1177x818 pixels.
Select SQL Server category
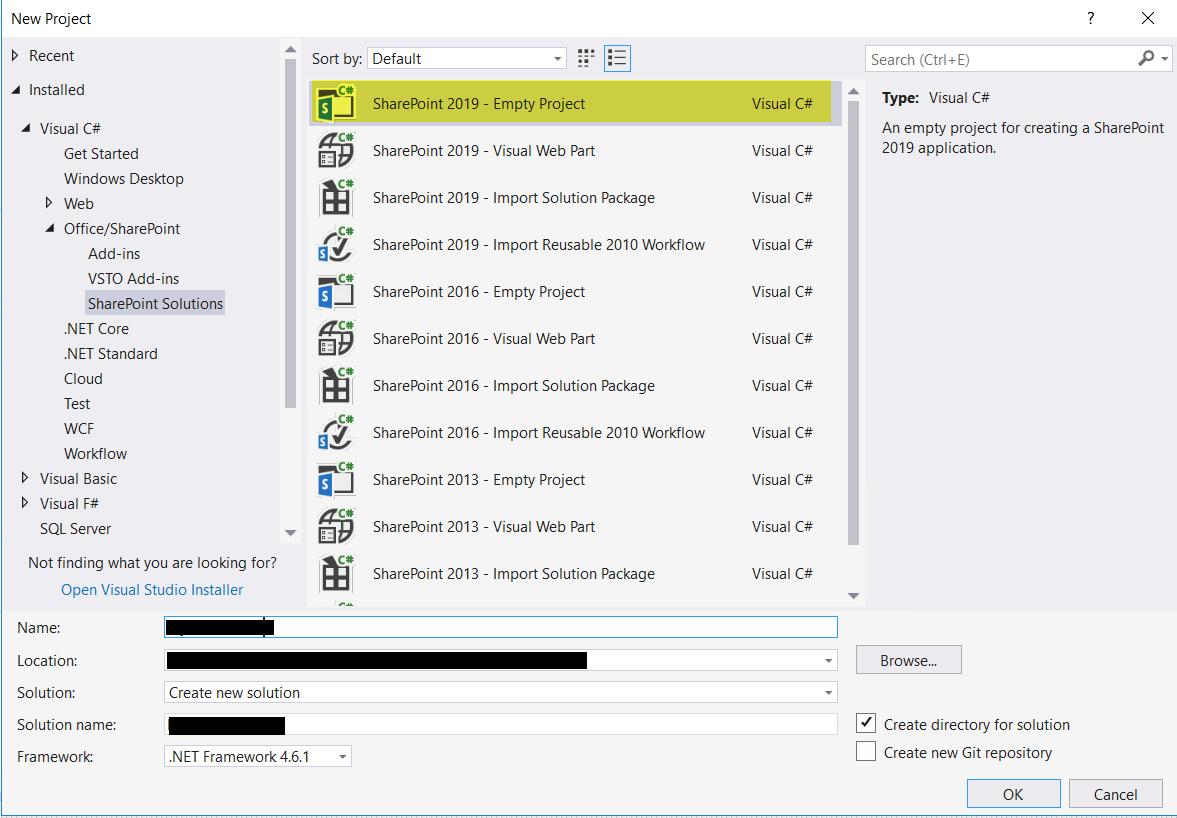[x=75, y=528]
